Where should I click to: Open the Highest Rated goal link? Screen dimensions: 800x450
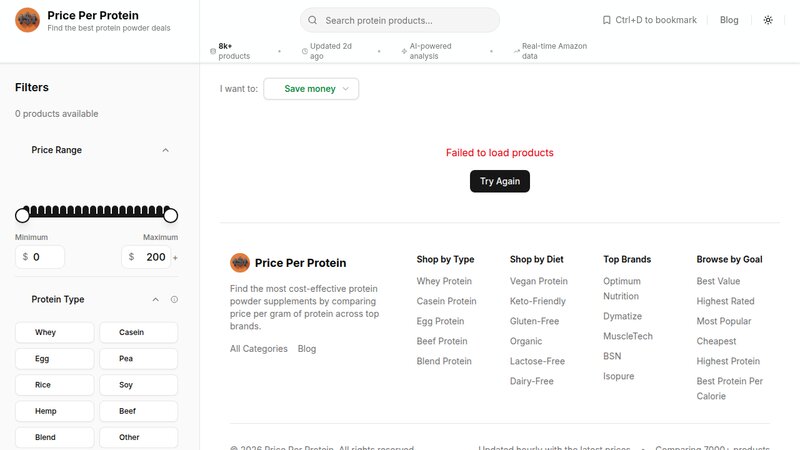726,301
